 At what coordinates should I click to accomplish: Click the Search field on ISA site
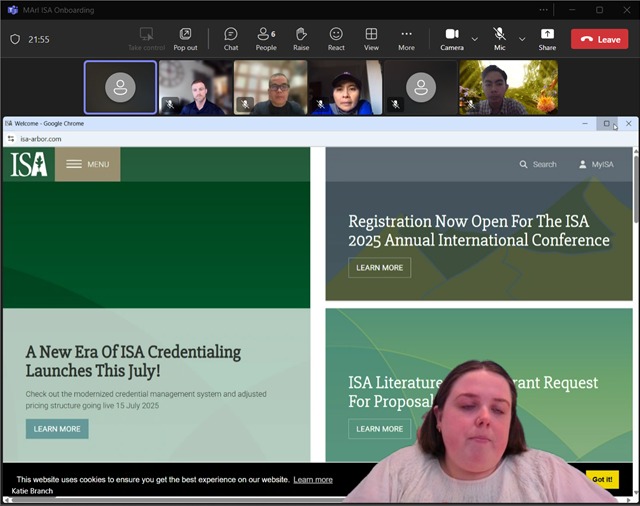tap(538, 164)
